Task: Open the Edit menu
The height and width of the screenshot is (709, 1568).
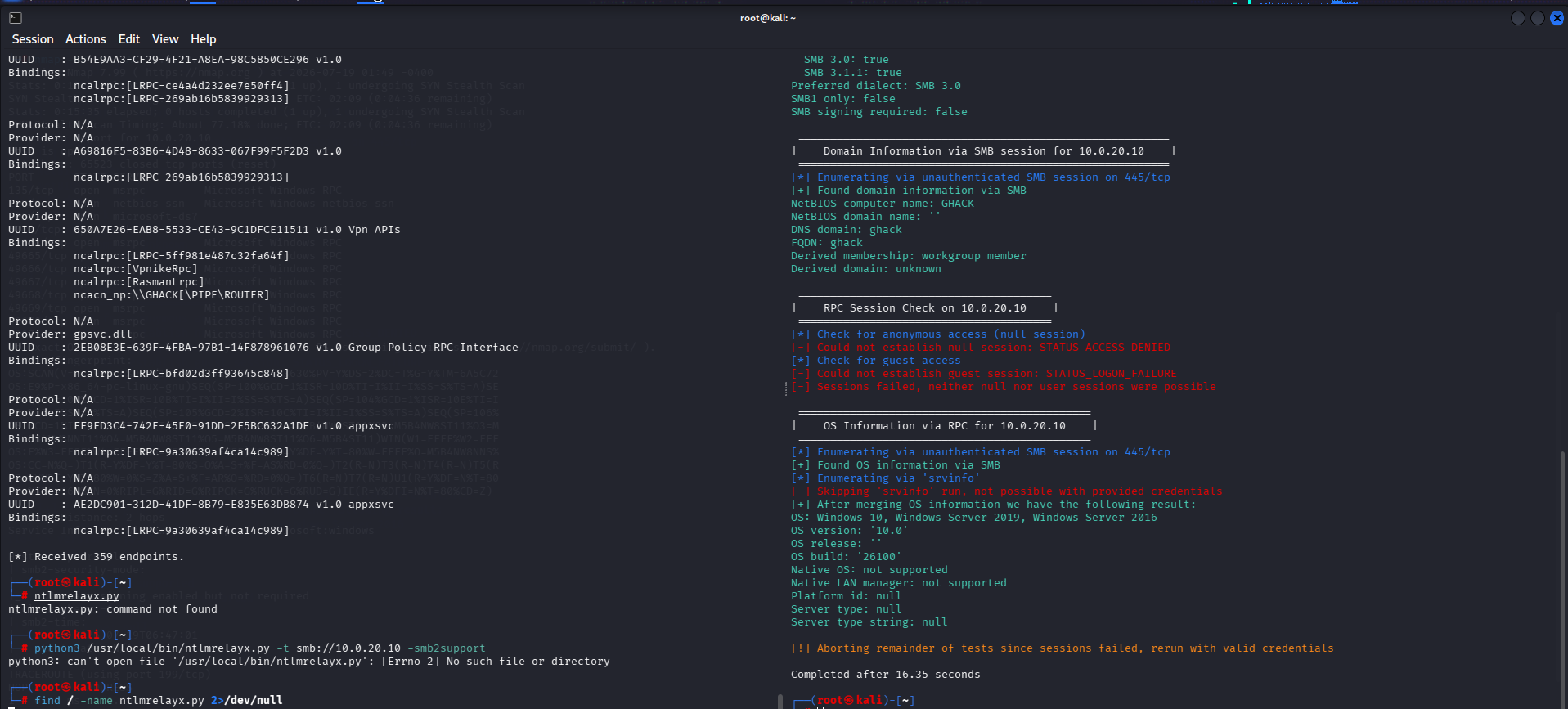Action: pos(129,39)
